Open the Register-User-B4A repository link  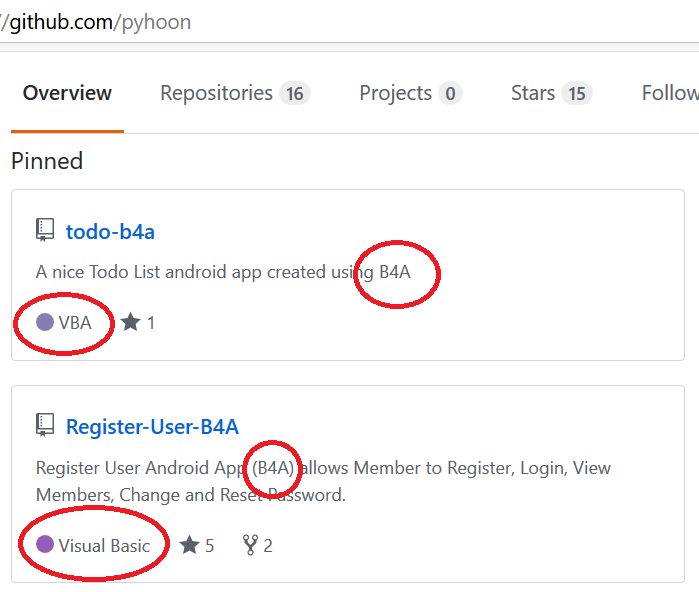tap(152, 427)
